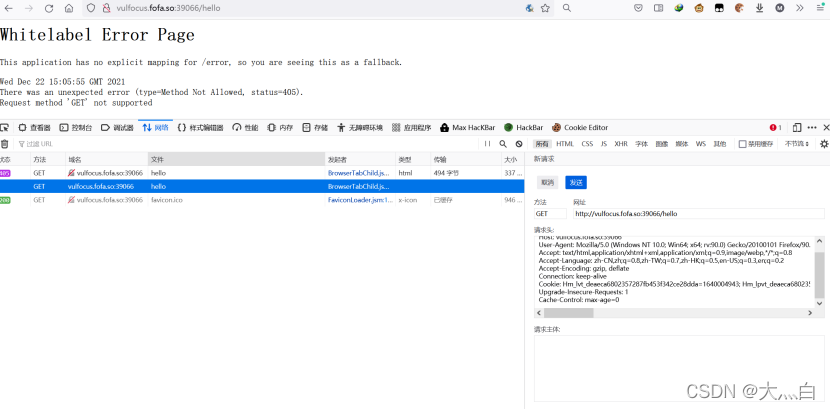Screen dimensions: 830x410
Task: Click the horizontal scrollbar under request headers
Action: [x=569, y=313]
